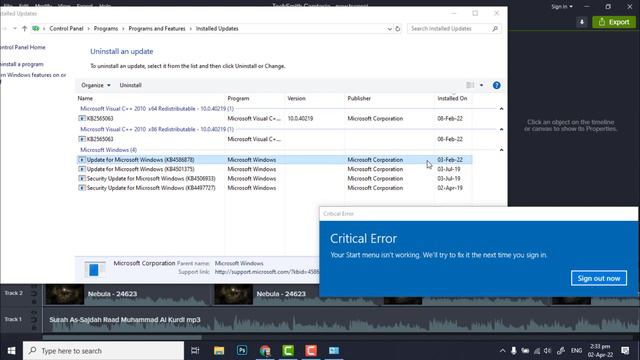Select Security Update for Microsoft Windows (KB4497727)

(x=274, y=188)
